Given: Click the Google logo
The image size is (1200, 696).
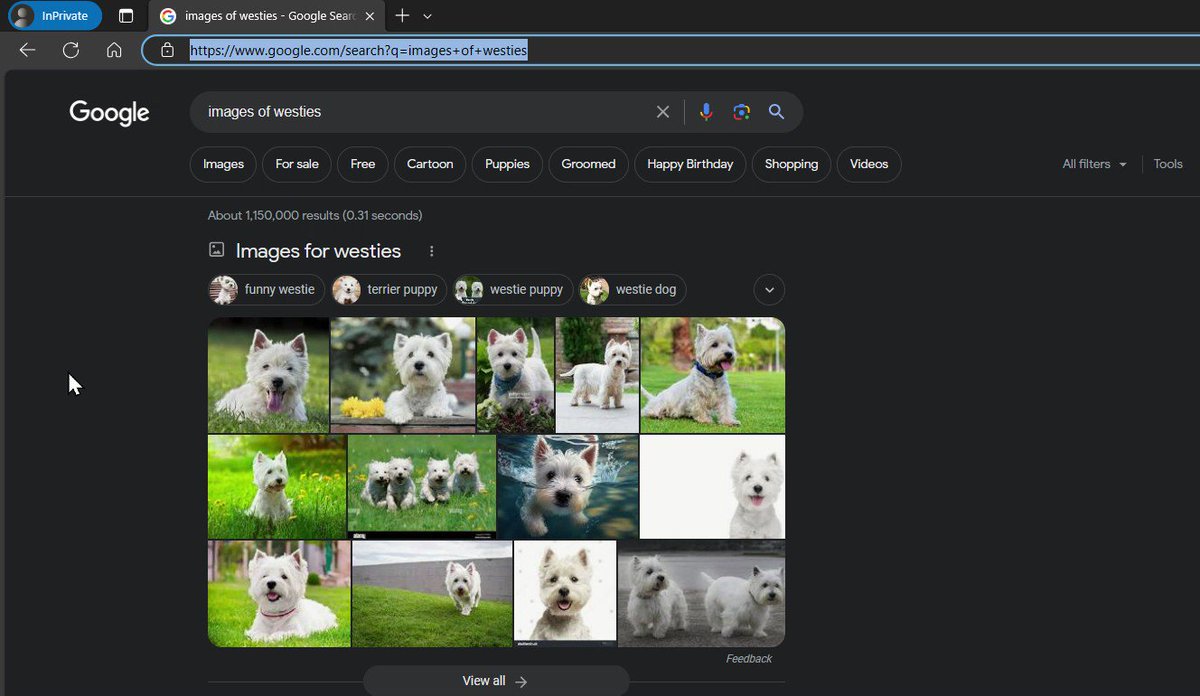Looking at the screenshot, I should click(110, 113).
